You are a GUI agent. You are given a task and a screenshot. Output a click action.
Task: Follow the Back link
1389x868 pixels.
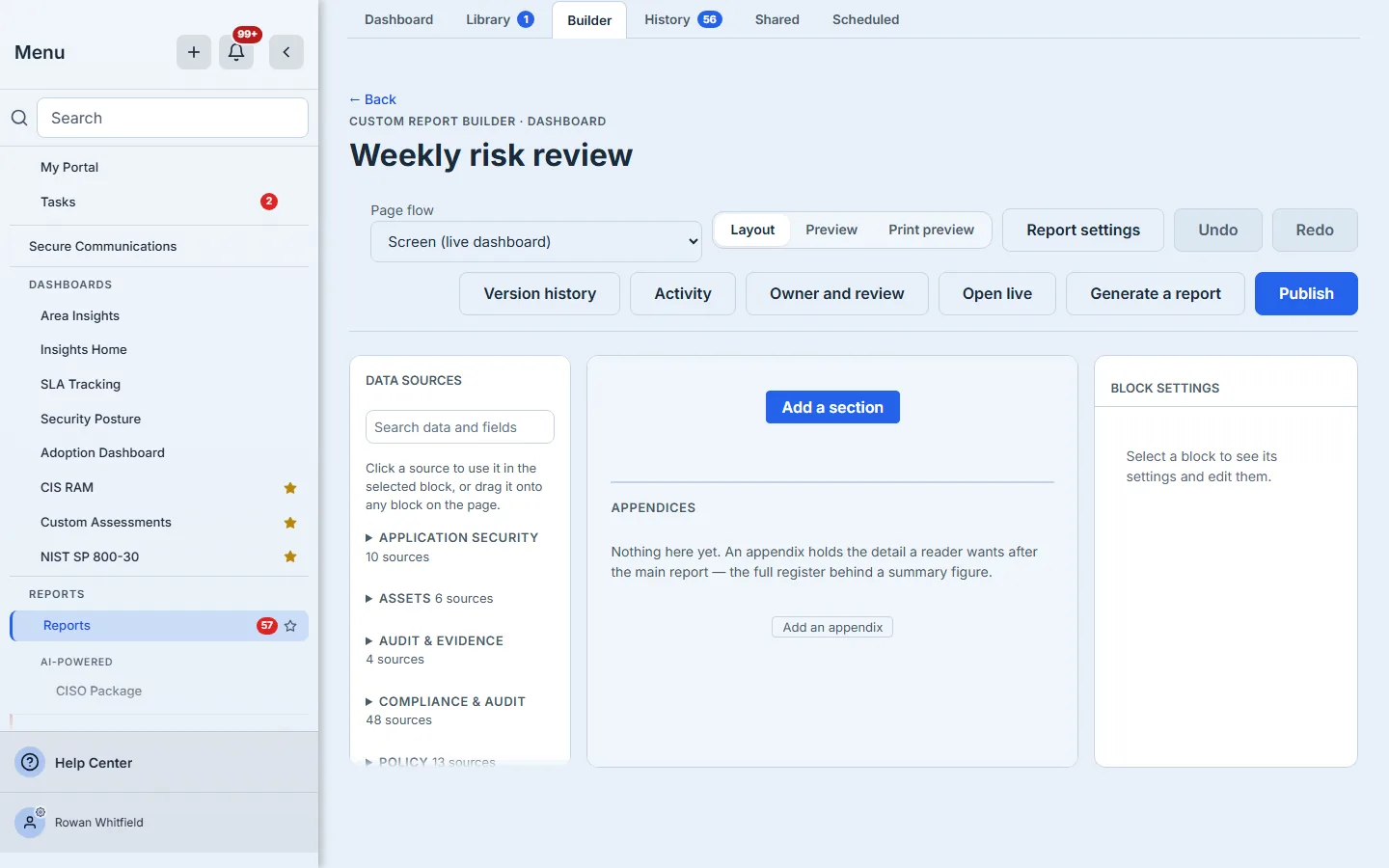point(372,99)
